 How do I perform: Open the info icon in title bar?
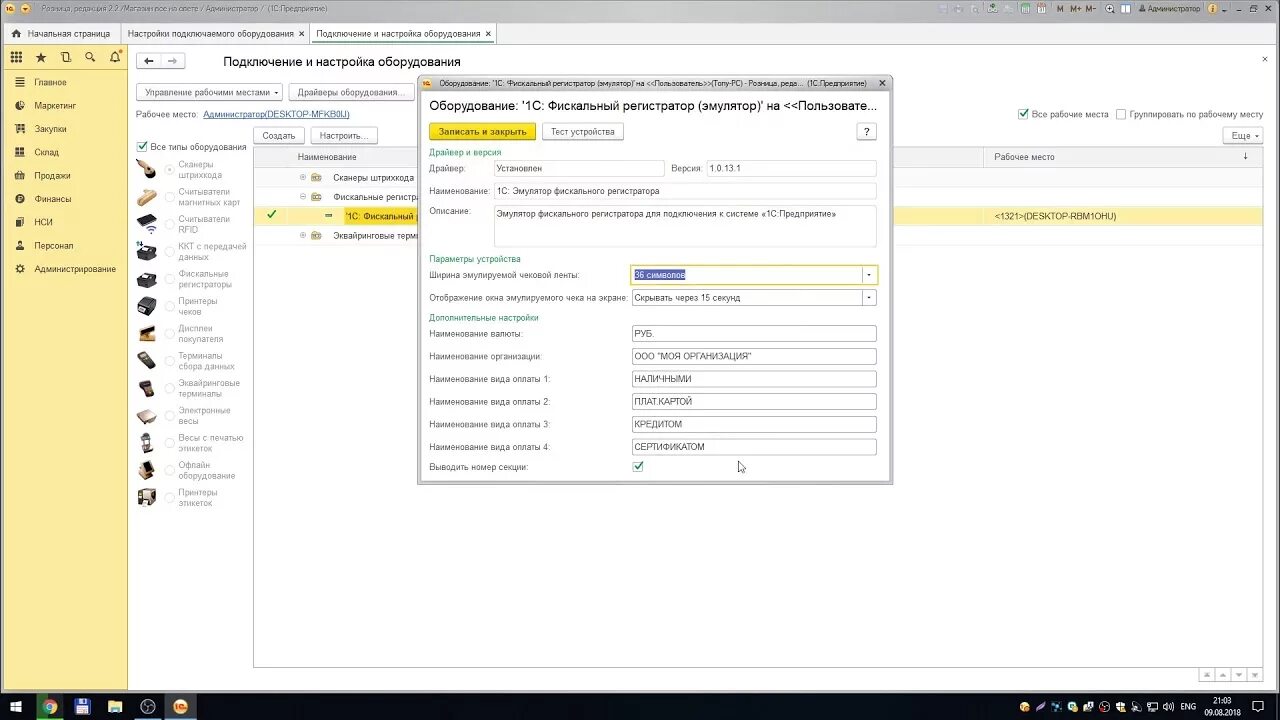(1212, 8)
